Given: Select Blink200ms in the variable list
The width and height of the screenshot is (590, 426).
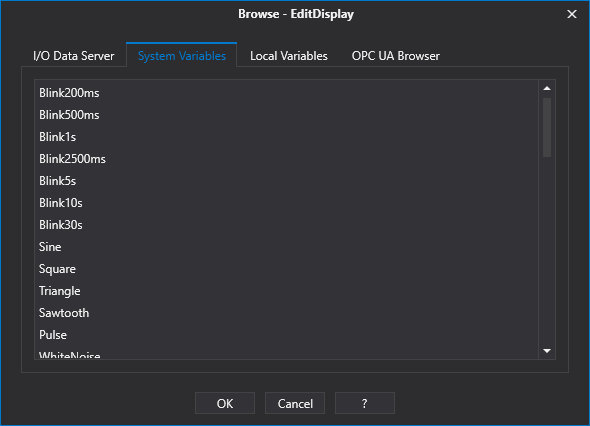Looking at the screenshot, I should 286,93.
